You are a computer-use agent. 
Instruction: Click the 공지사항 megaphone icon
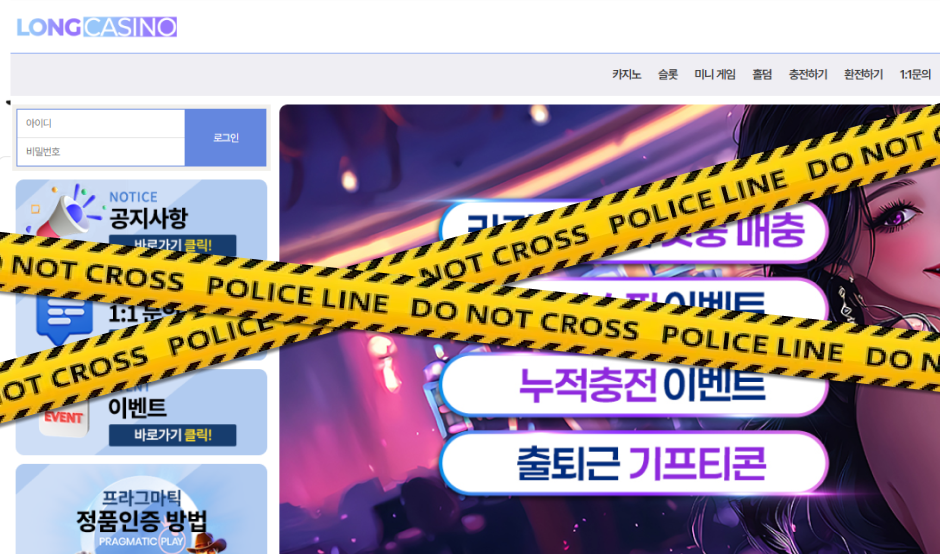click(x=66, y=211)
